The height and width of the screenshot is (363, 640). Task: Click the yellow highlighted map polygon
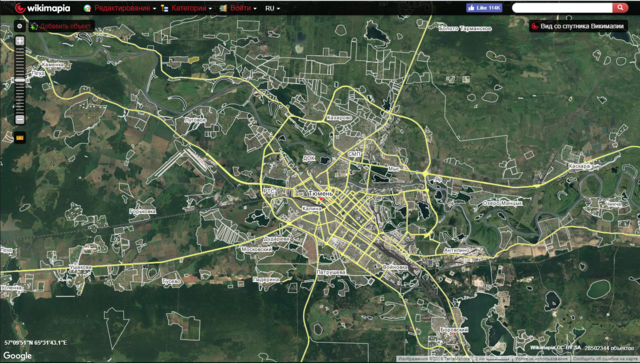(193, 60)
